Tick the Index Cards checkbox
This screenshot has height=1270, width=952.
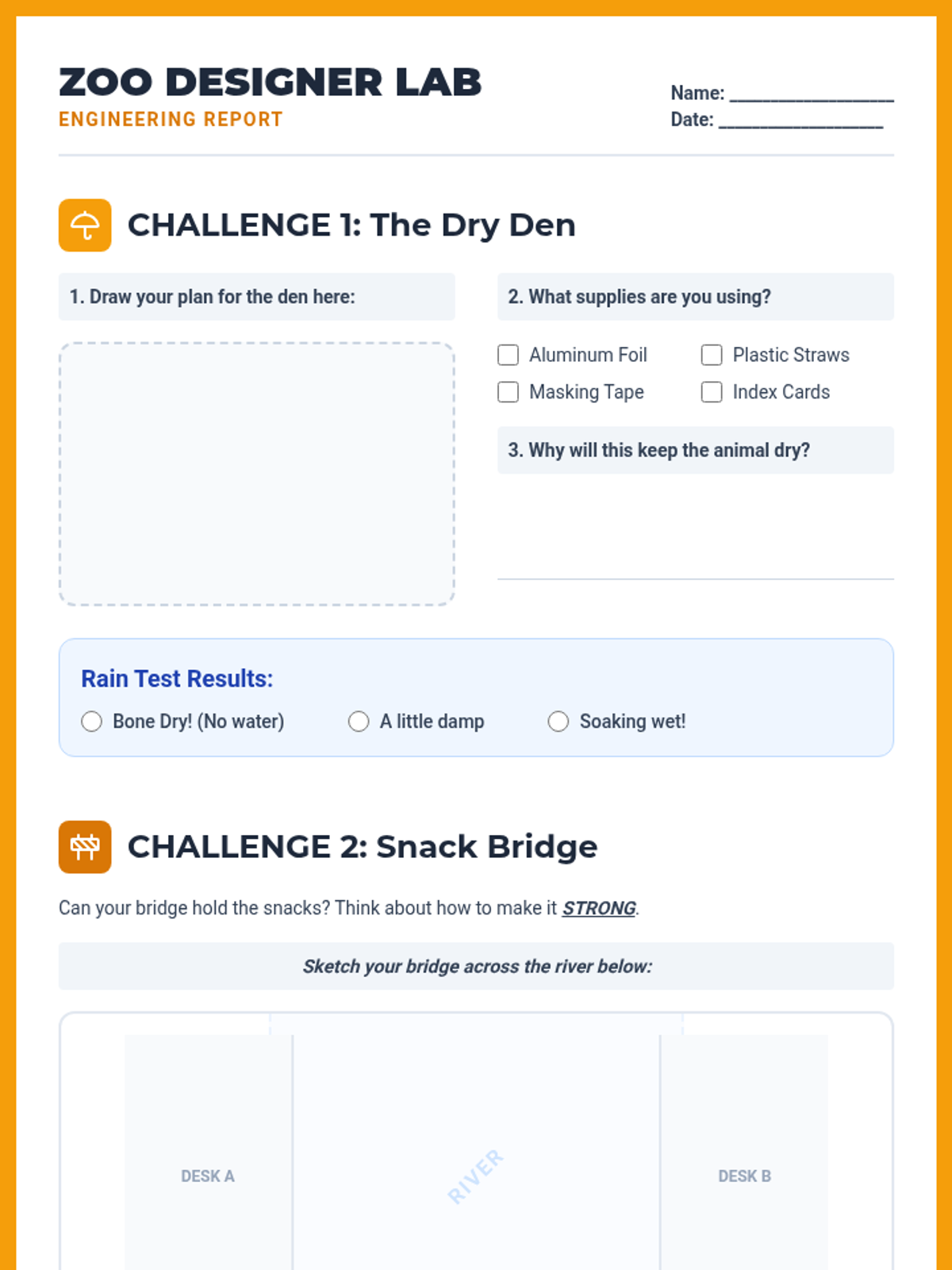click(712, 392)
